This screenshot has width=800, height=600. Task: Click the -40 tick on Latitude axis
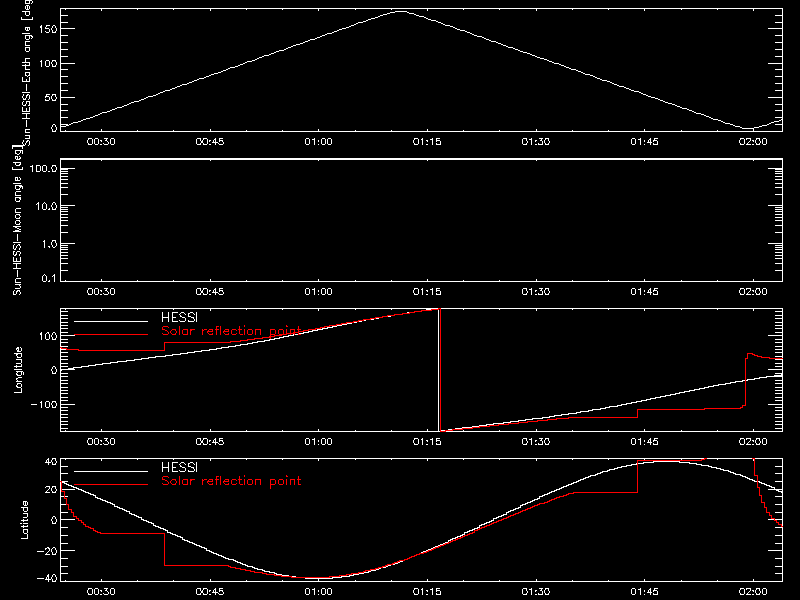tap(47, 579)
